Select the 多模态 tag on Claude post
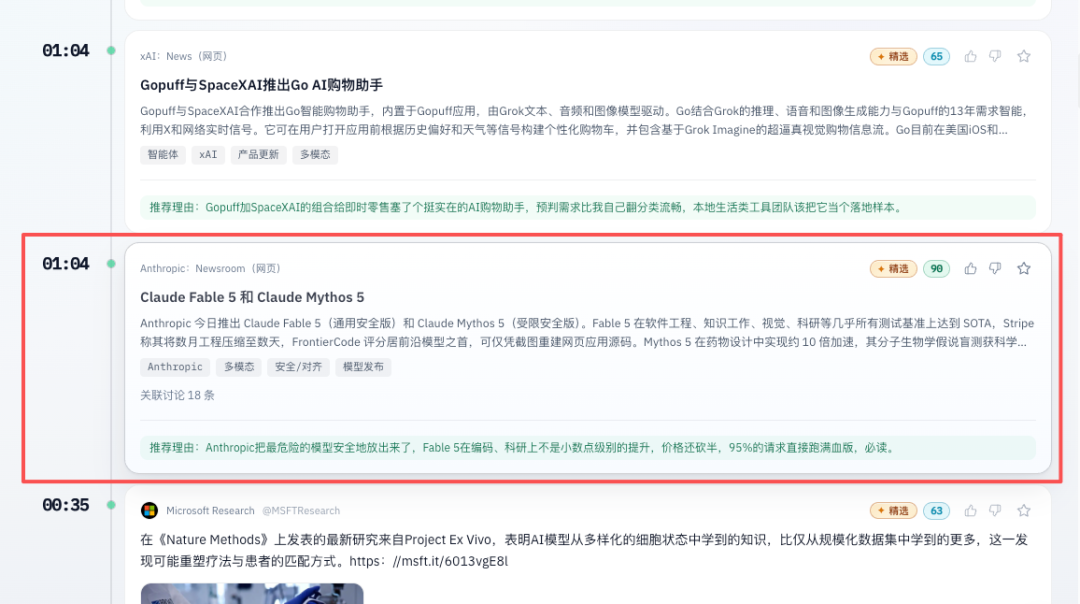This screenshot has width=1080, height=604. point(239,367)
